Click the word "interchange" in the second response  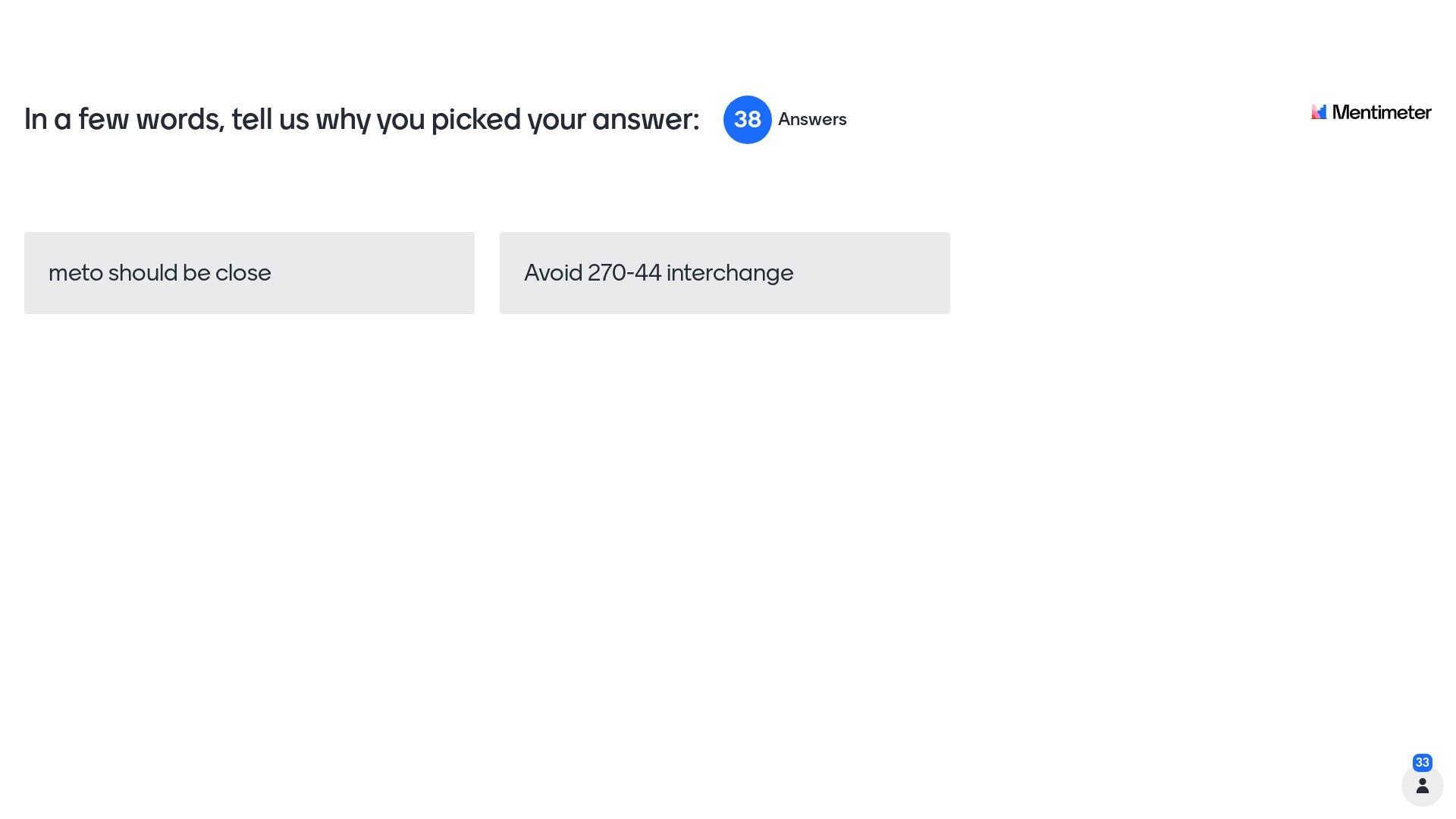730,273
